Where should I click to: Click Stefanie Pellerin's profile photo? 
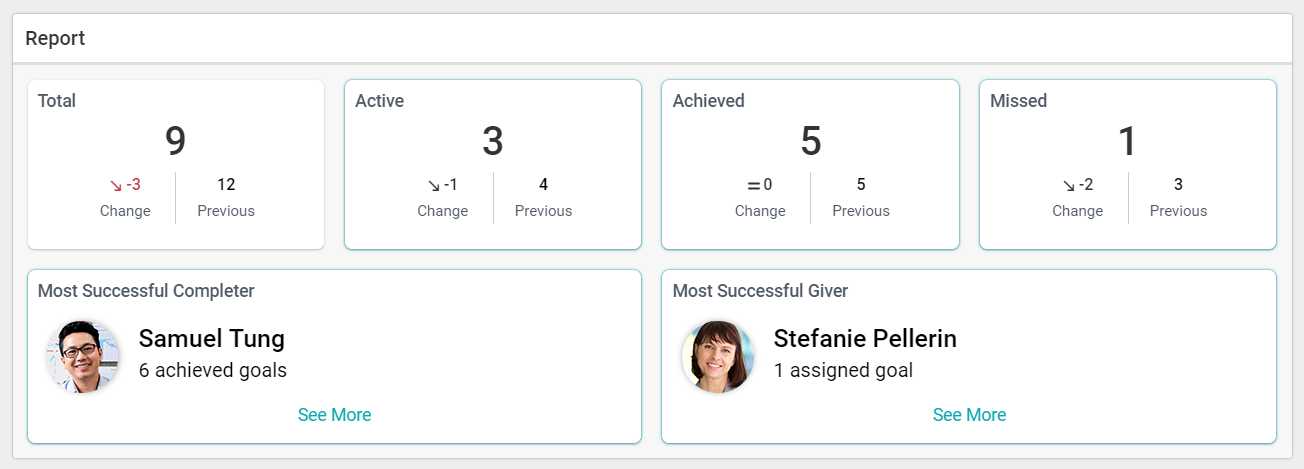(718, 356)
